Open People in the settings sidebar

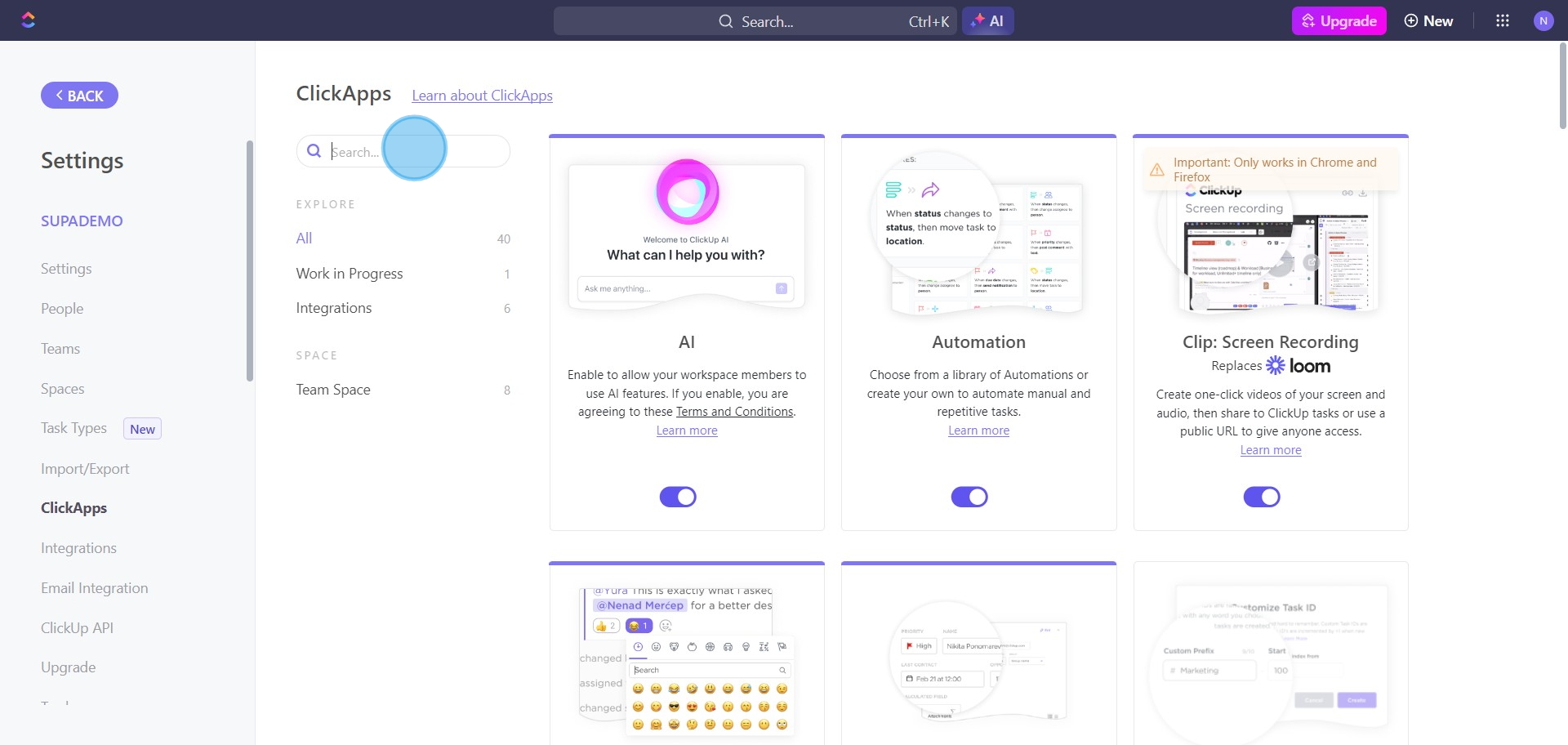point(62,309)
